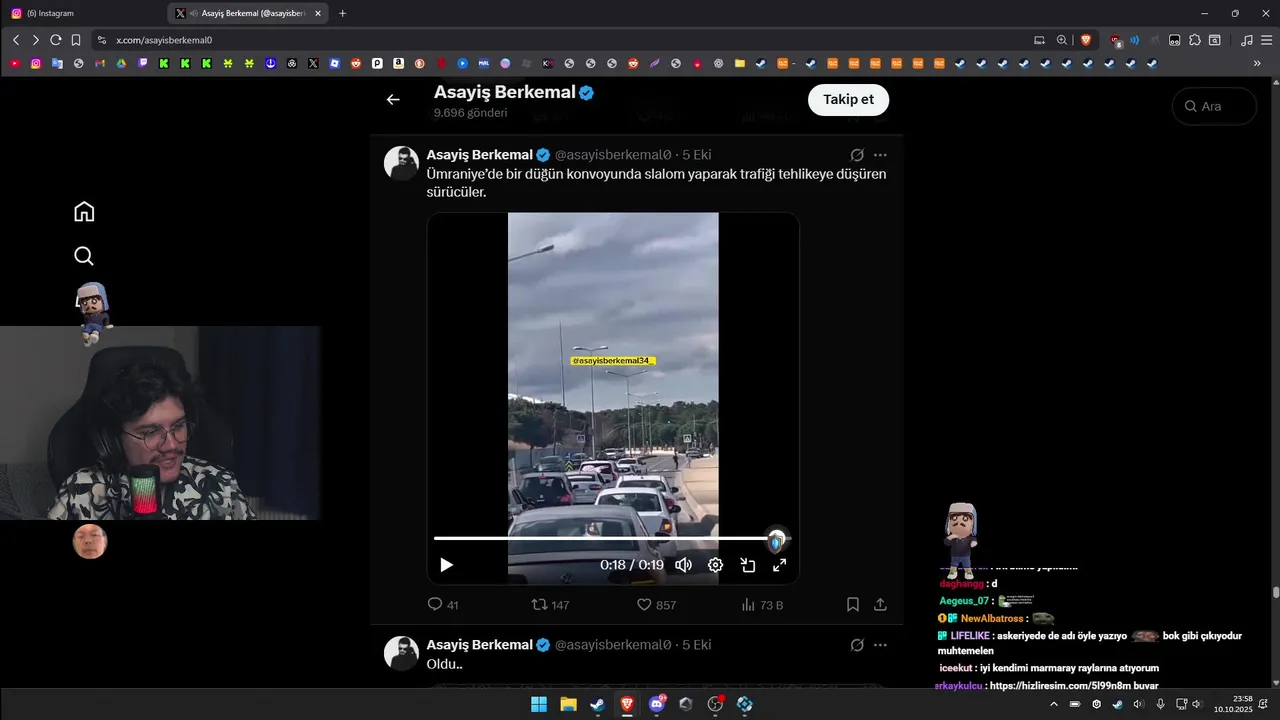This screenshot has height=720, width=1280.
Task: Share the Ümraniye post
Action: tap(880, 605)
